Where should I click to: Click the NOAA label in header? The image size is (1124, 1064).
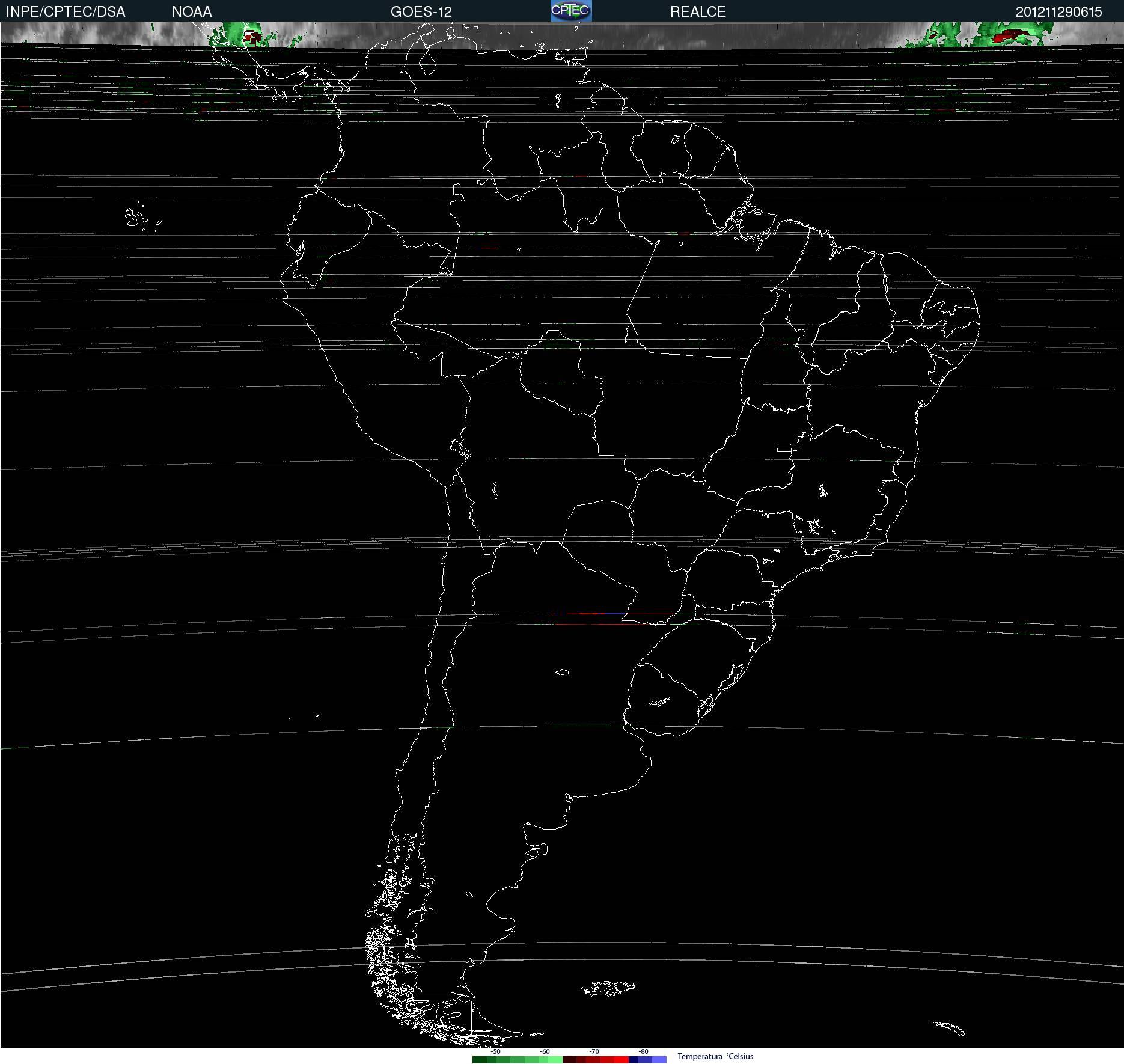[x=192, y=11]
